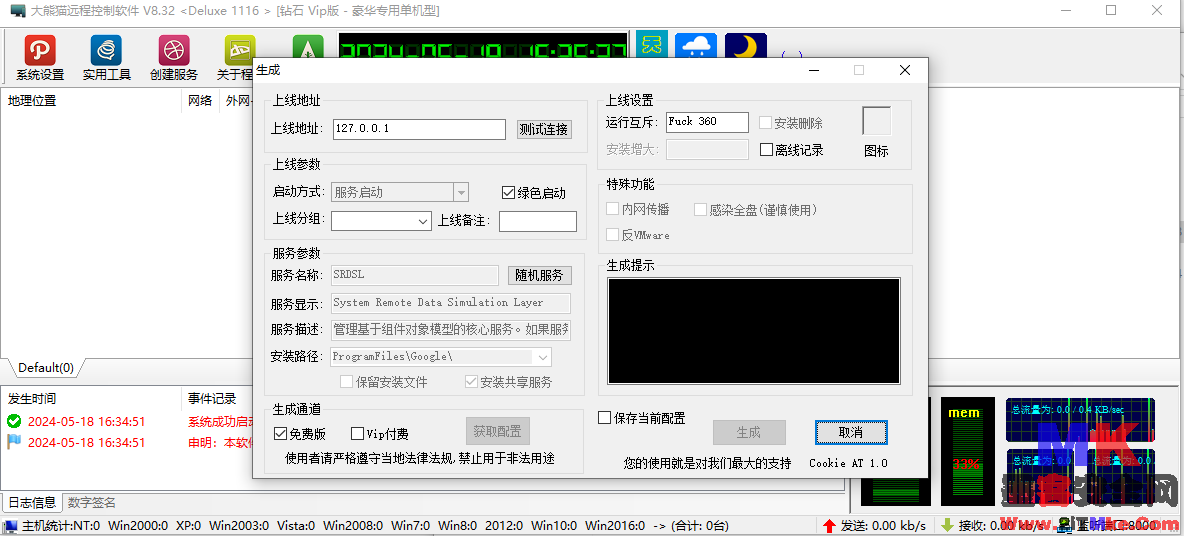1184x536 pixels.
Task: Enable the 离线记录 checkbox
Action: pos(767,150)
